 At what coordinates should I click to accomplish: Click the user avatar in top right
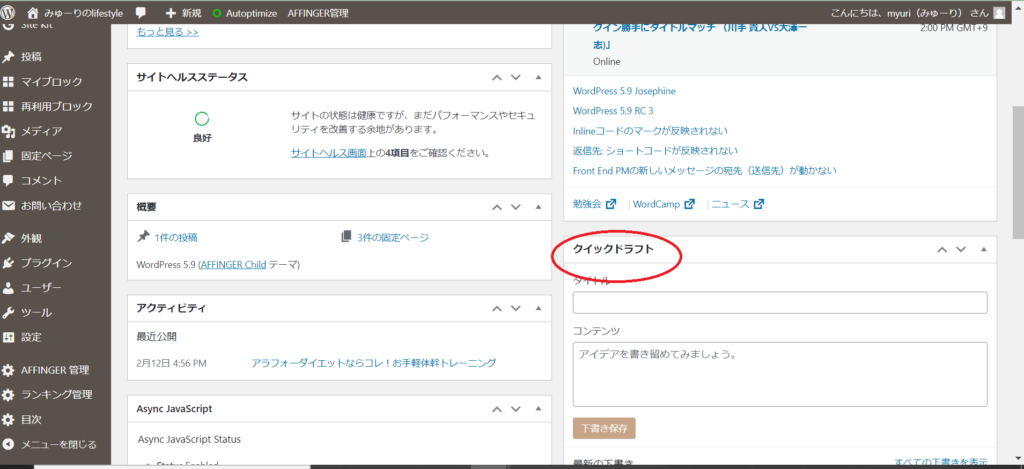pos(1000,13)
